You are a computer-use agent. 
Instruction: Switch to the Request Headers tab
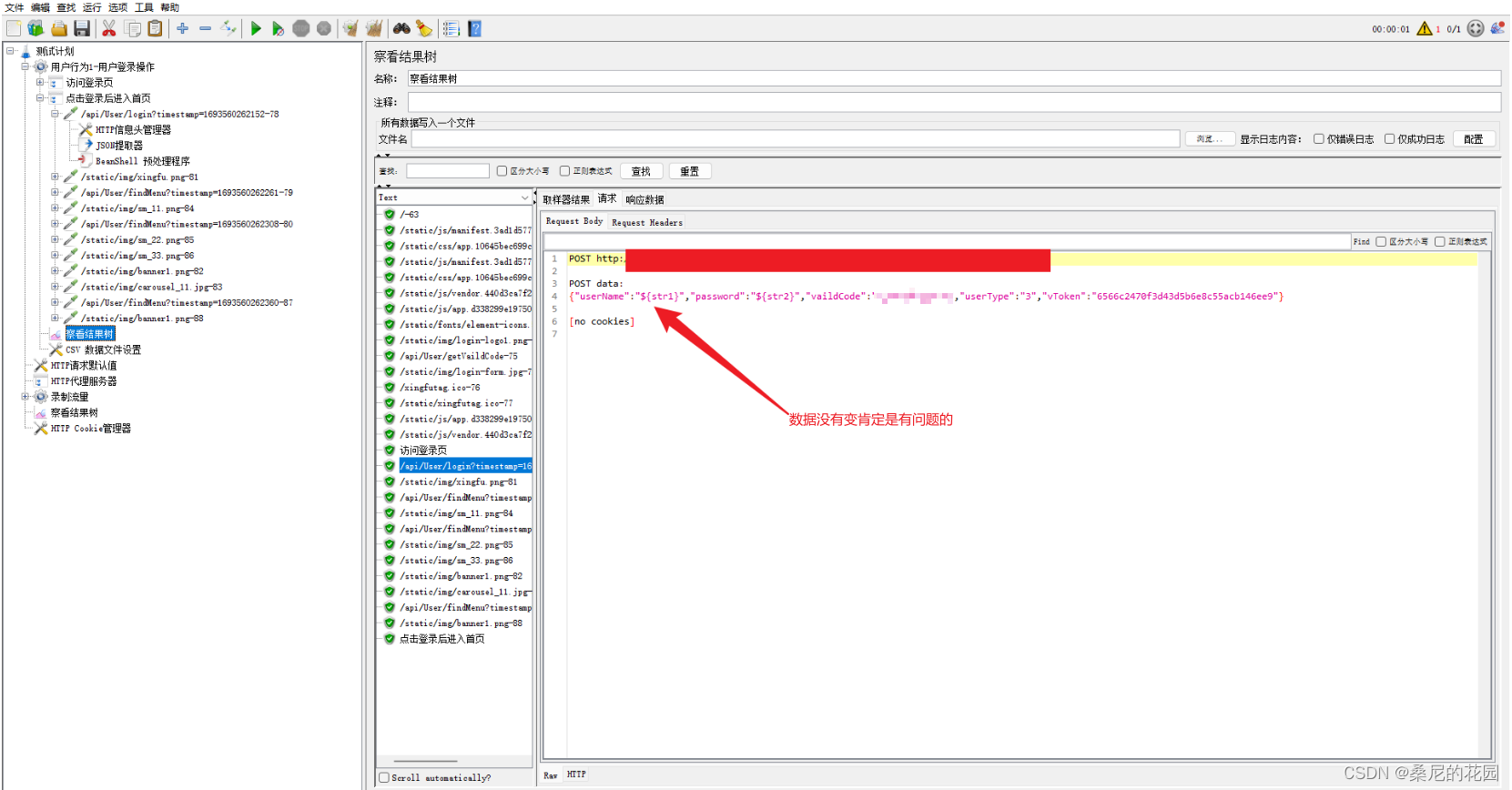[647, 222]
